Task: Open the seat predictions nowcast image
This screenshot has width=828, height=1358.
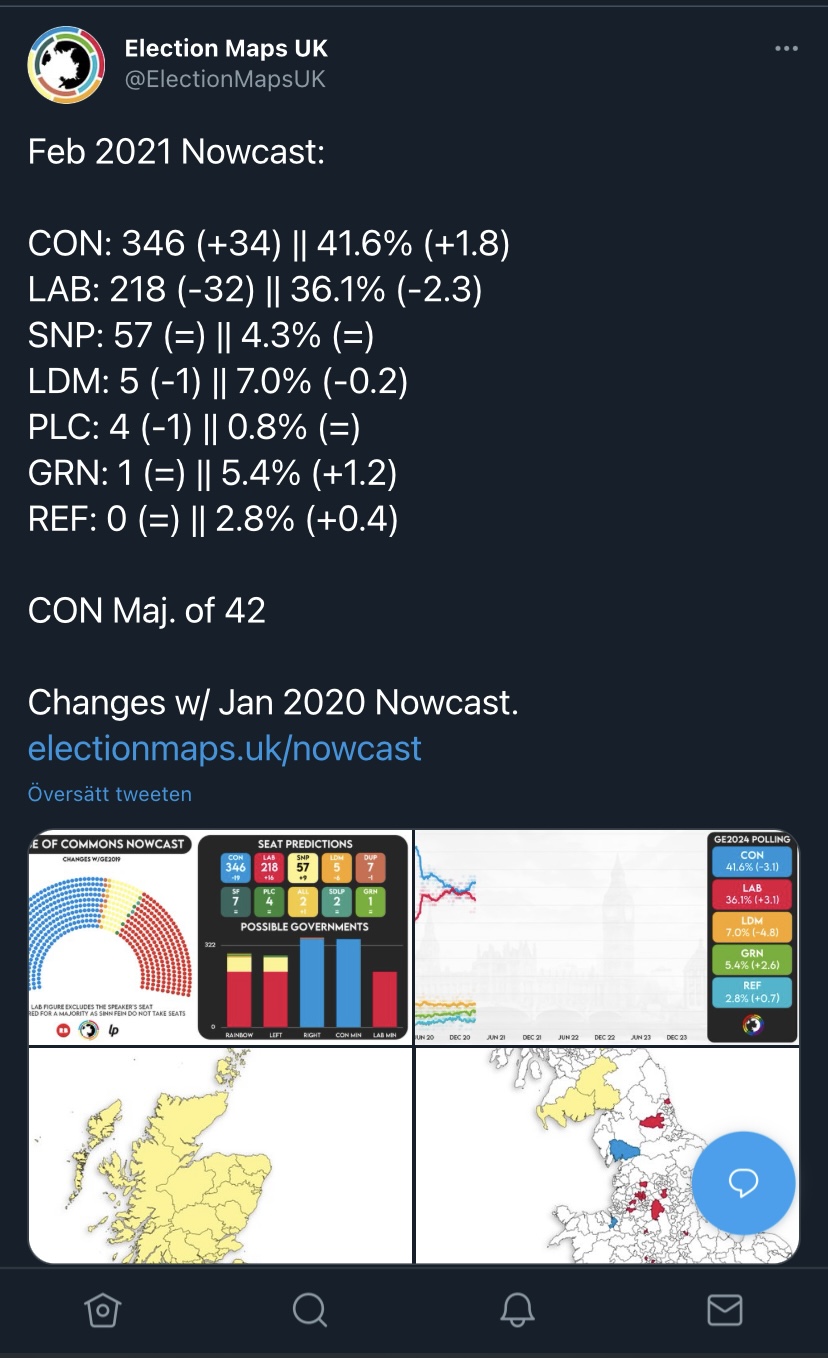Action: coord(220,938)
